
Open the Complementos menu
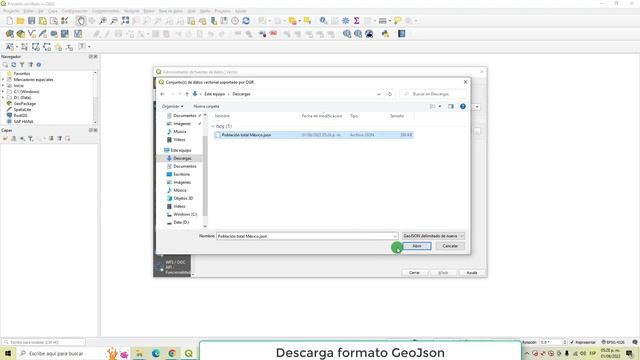106,11
